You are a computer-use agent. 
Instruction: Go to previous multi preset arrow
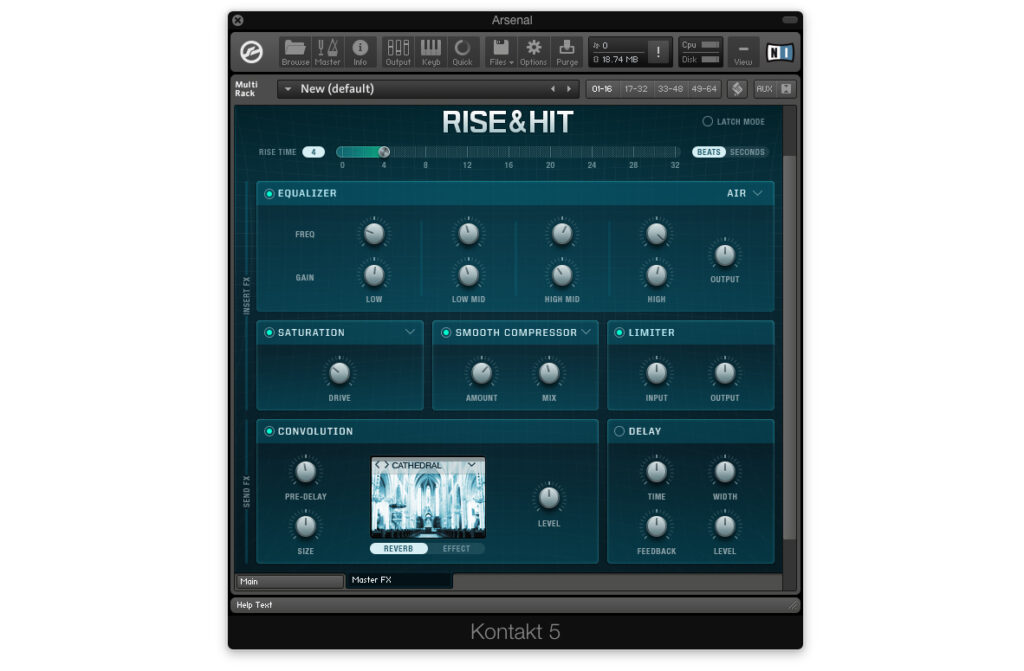coord(552,89)
